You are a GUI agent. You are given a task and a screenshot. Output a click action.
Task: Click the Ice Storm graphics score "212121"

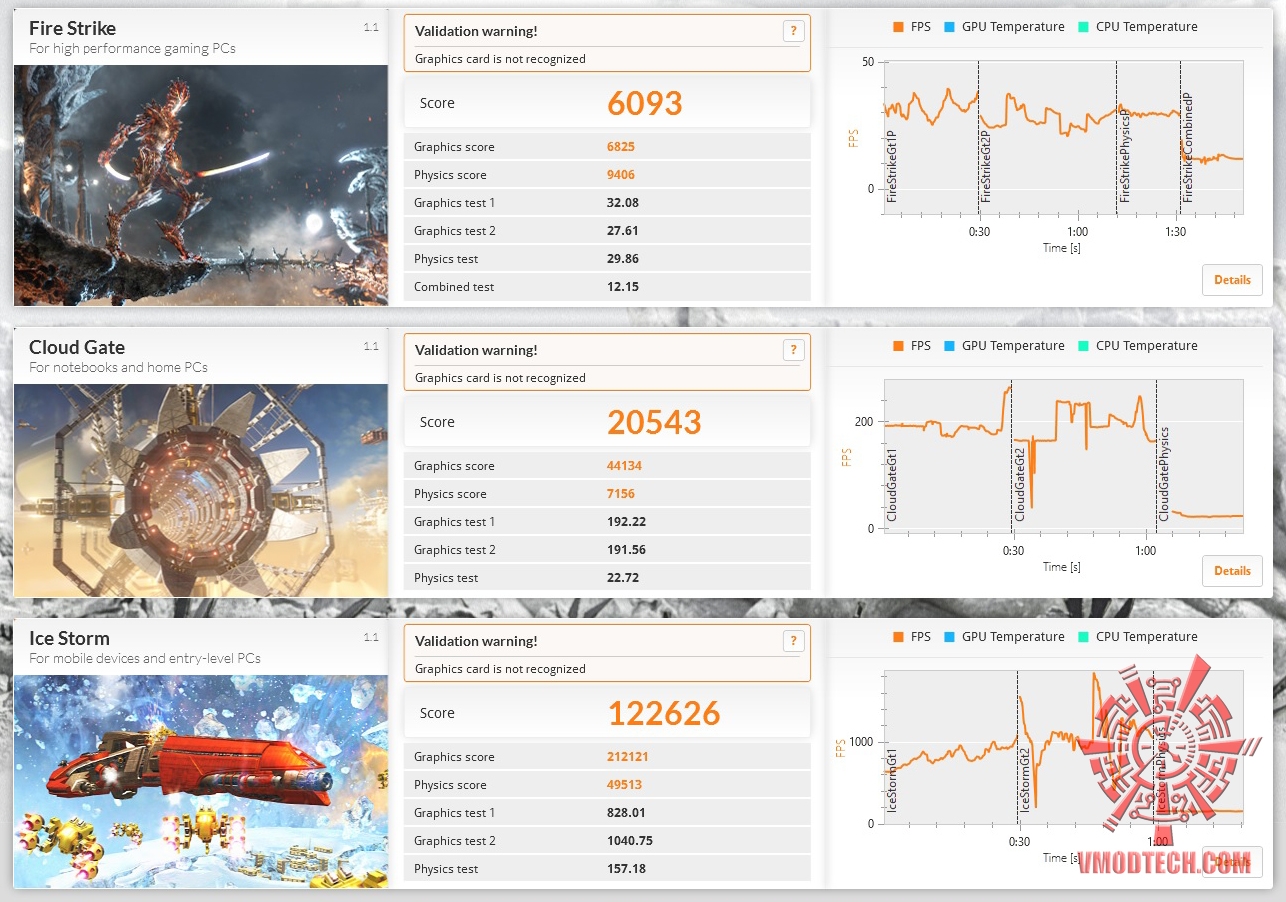coord(628,757)
